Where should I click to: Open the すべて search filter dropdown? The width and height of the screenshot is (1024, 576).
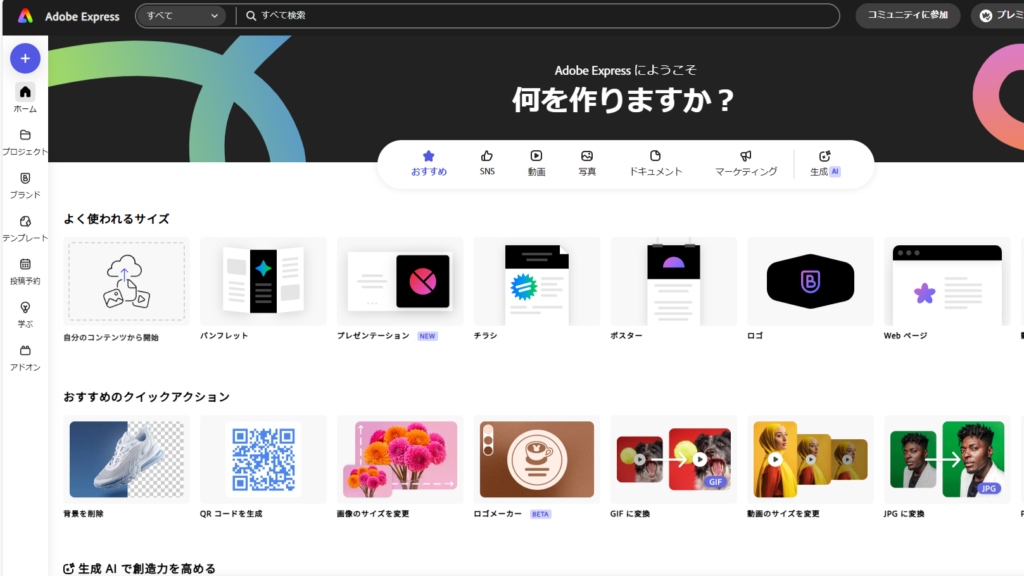pos(180,16)
